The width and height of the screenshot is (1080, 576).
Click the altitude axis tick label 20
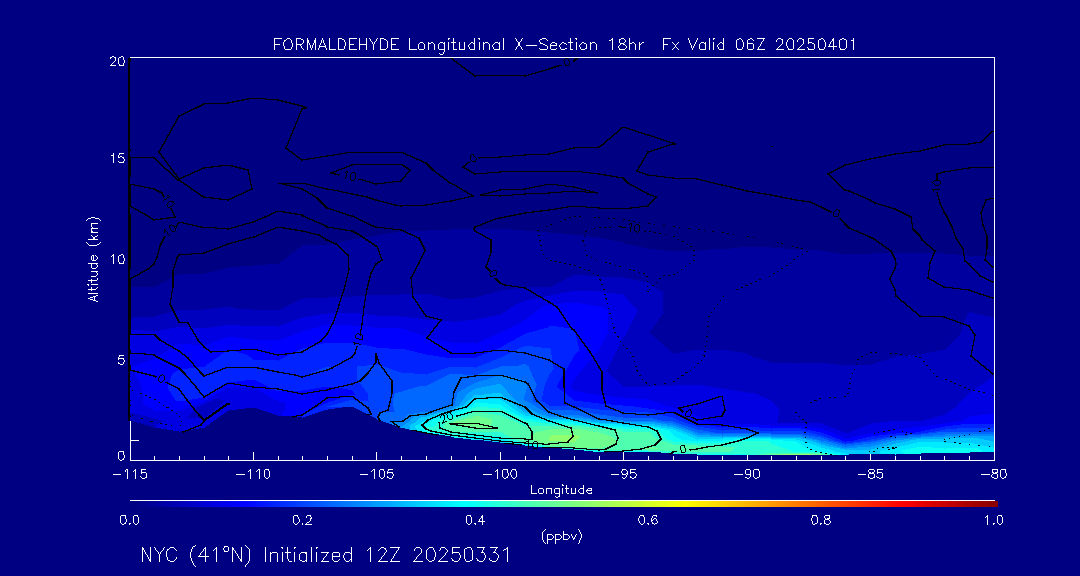pos(116,61)
